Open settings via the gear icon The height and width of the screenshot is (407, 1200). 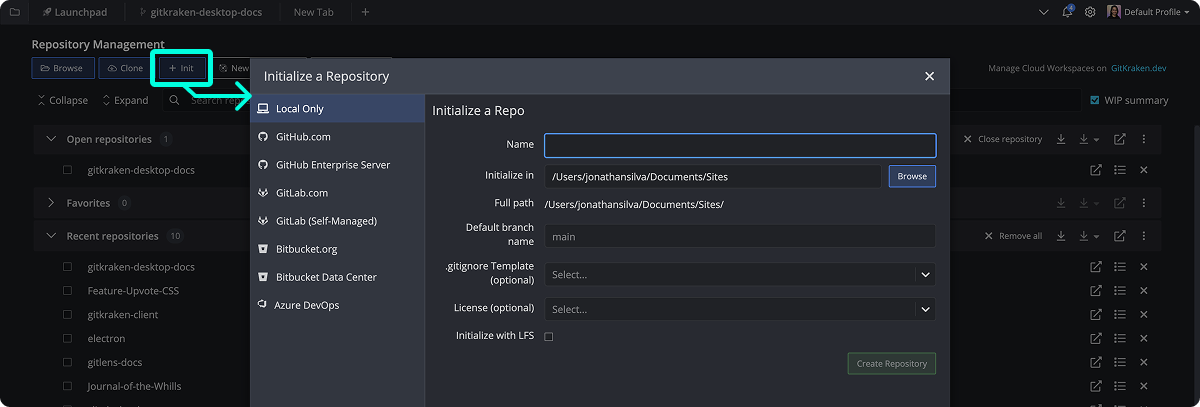coord(1090,12)
